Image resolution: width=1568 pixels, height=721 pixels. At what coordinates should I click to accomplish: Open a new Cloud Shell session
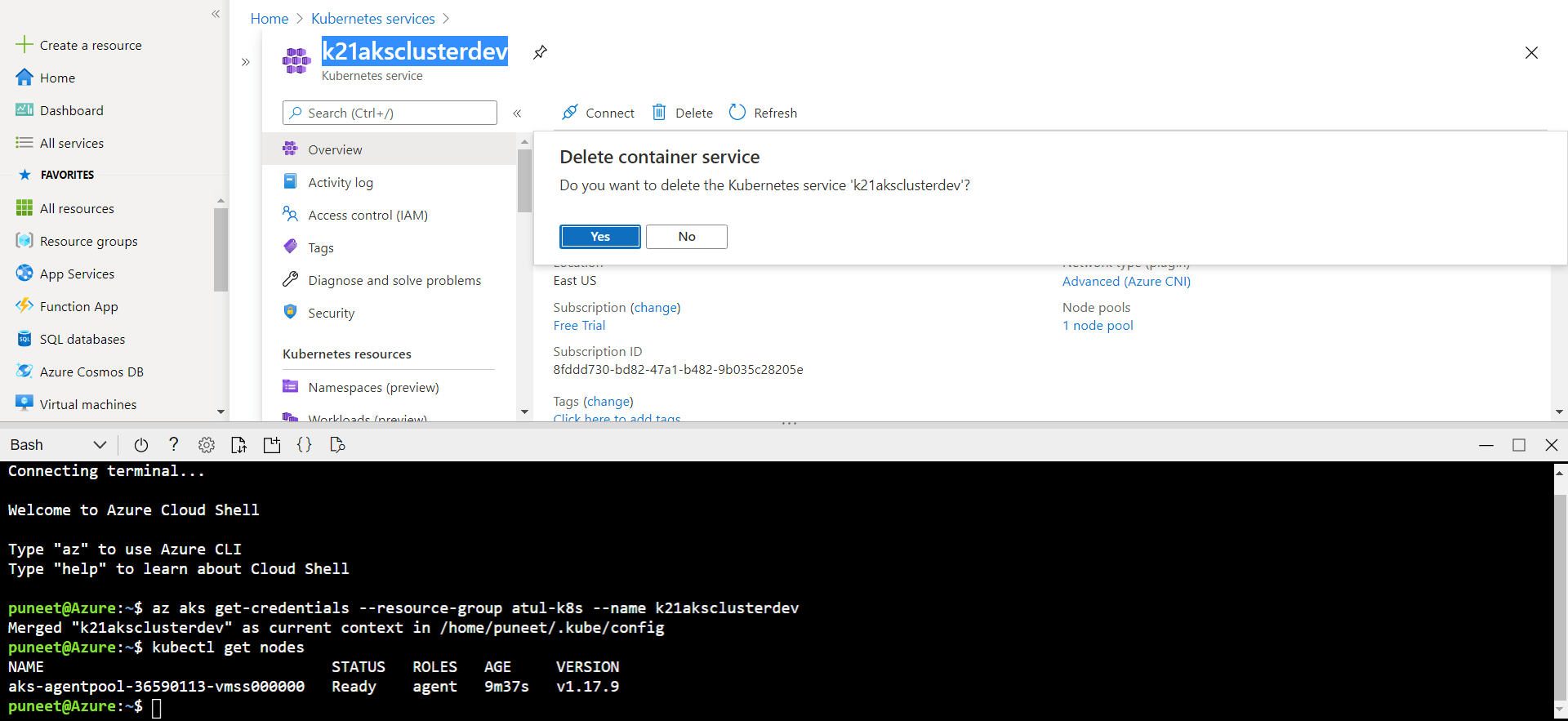click(x=272, y=445)
